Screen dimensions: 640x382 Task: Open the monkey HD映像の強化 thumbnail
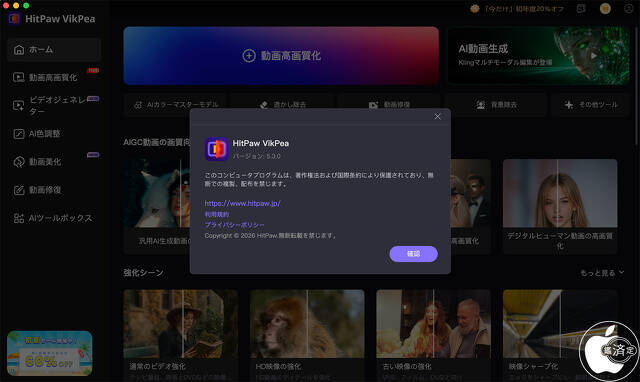[x=307, y=324]
